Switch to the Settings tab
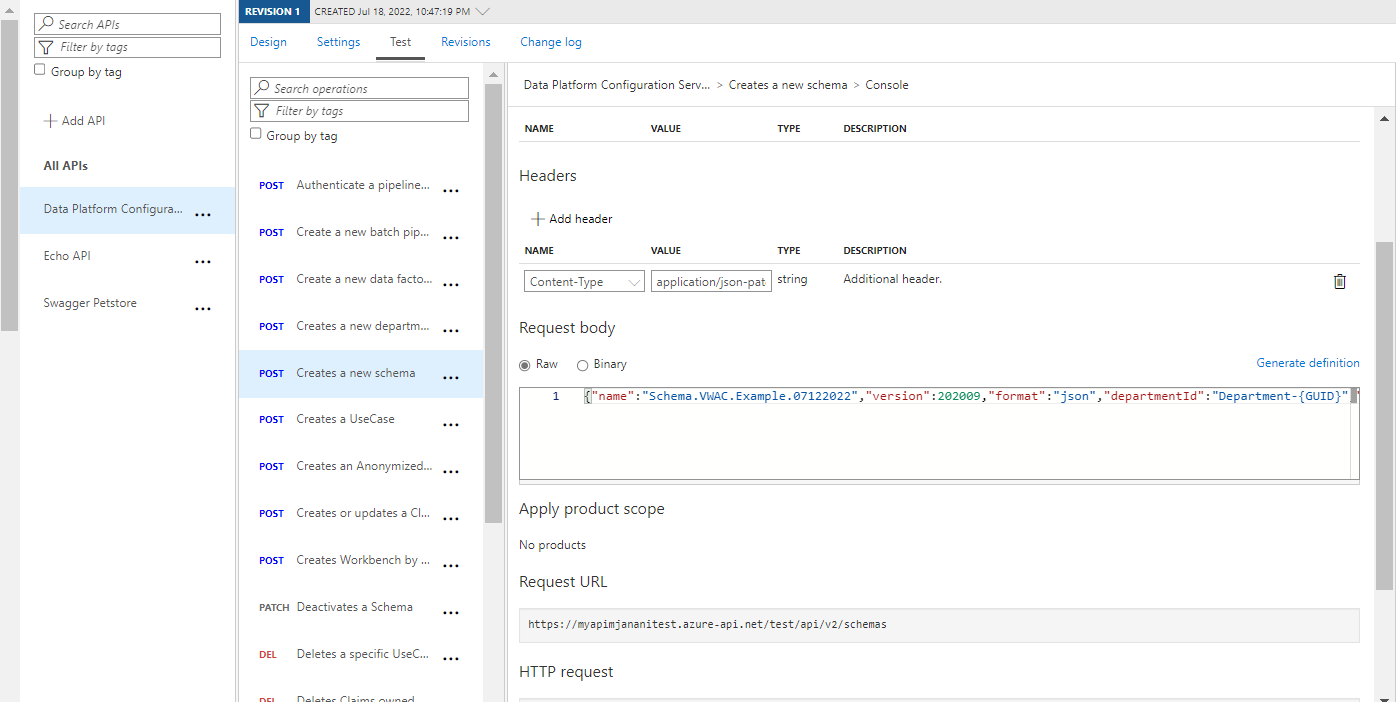This screenshot has width=1396, height=702. click(338, 42)
